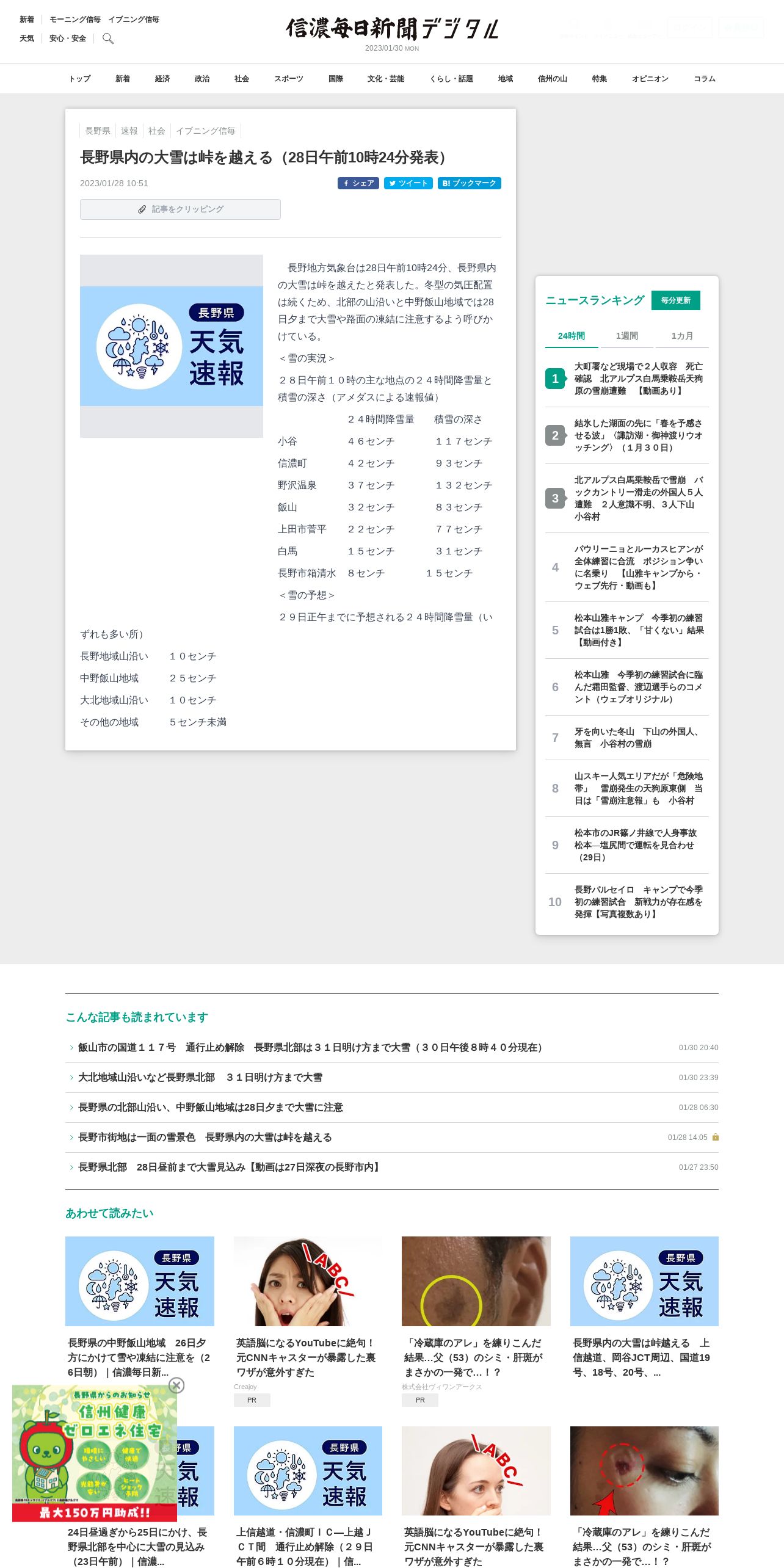Open the 経済 navigation menu
The width and height of the screenshot is (784, 1568).
162,79
